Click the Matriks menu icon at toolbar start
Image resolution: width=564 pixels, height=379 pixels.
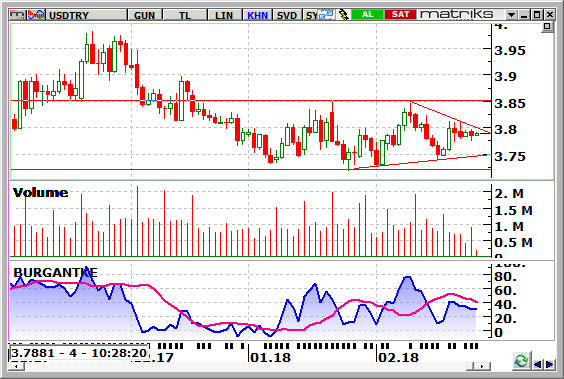pyautogui.click(x=17, y=15)
